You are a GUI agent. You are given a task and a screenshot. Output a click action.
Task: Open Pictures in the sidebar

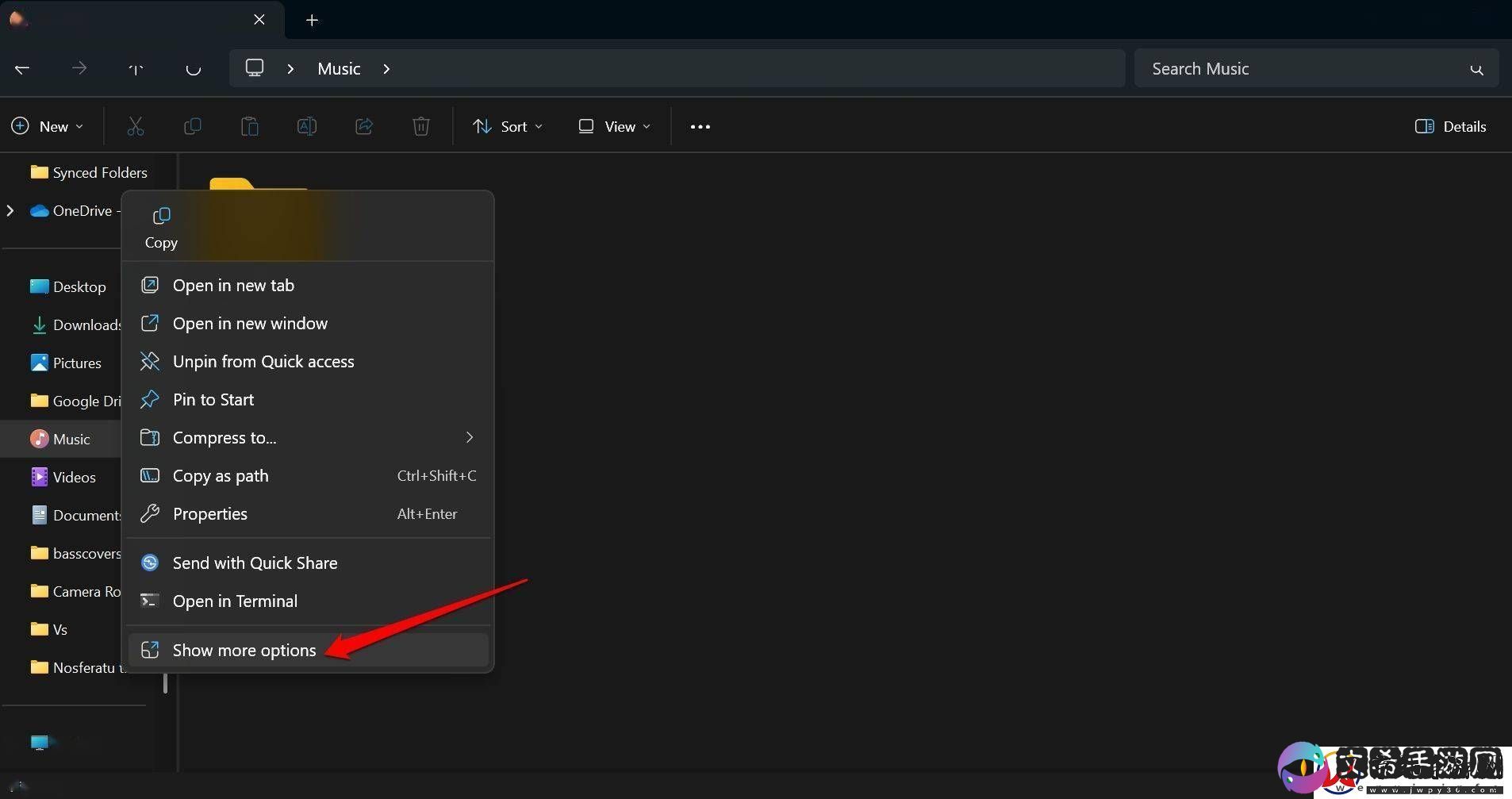[66, 363]
